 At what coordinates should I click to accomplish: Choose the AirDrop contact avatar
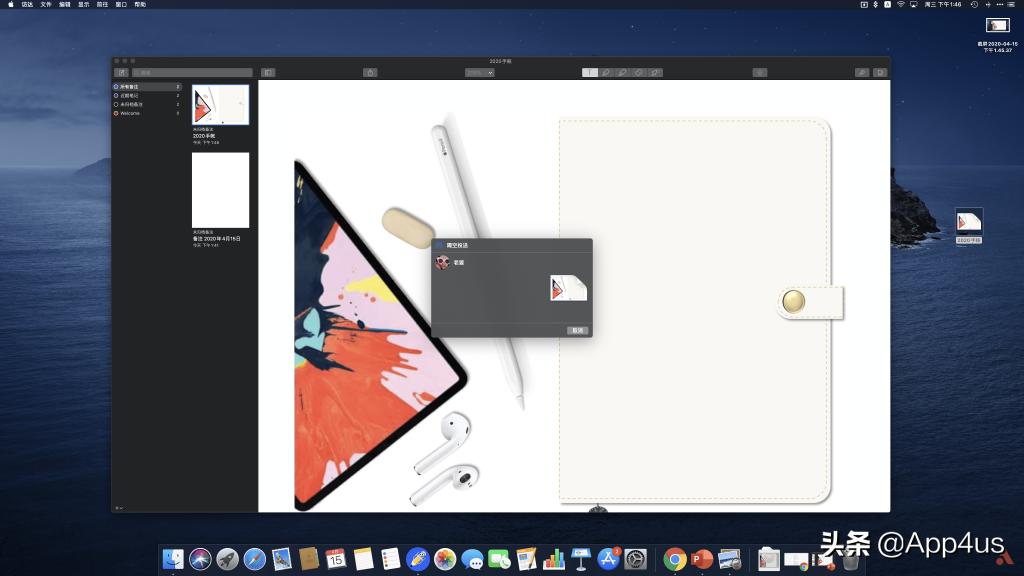(443, 263)
